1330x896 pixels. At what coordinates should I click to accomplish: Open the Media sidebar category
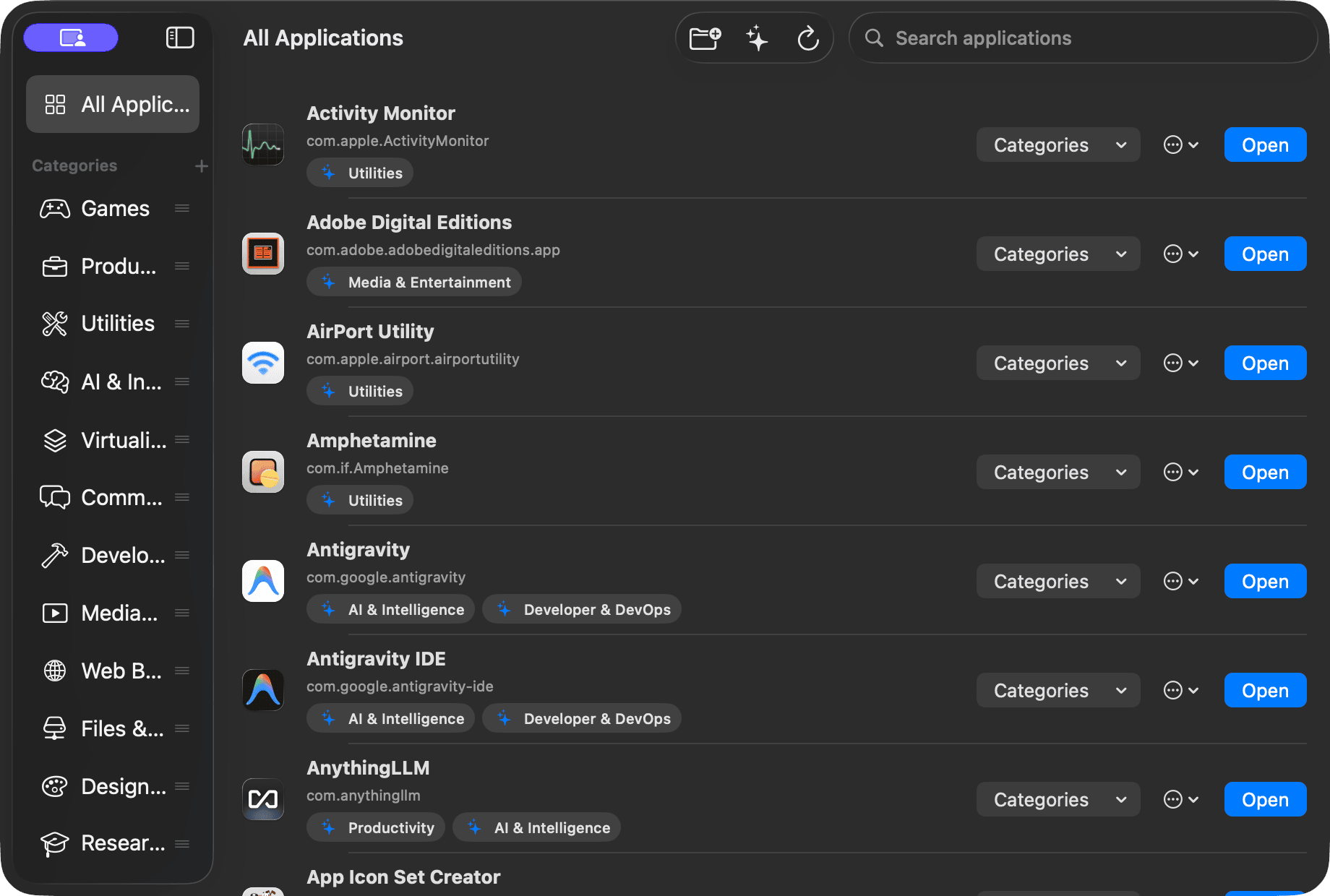click(113, 613)
